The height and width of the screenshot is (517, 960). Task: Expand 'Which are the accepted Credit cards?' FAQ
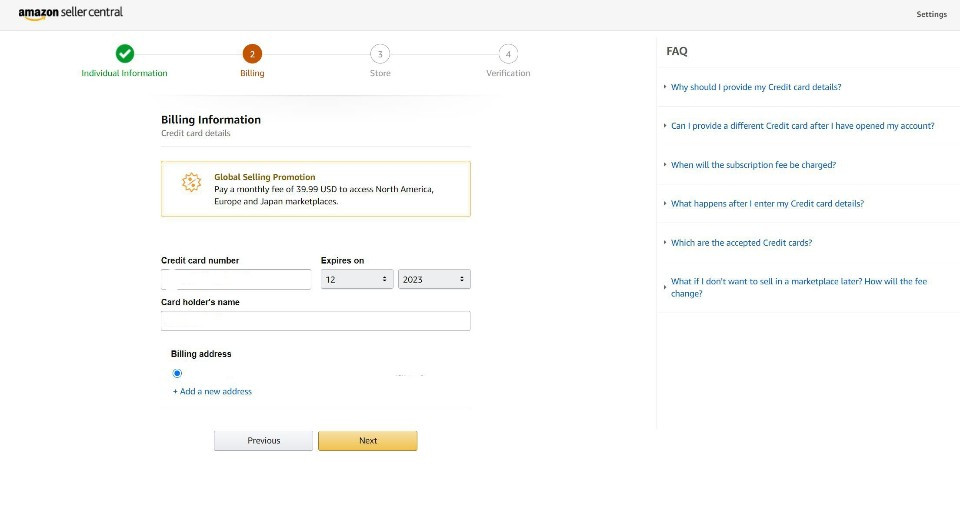(741, 243)
